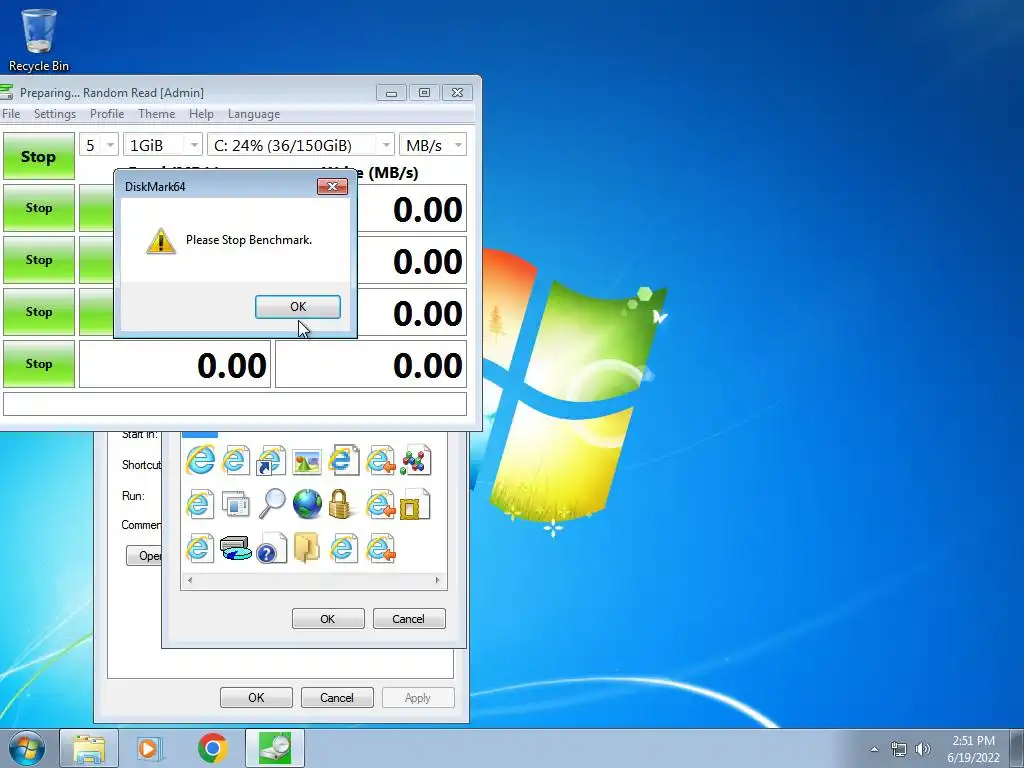The width and height of the screenshot is (1024, 768).
Task: Select the large Internet Explorer logo icon
Action: 200,460
